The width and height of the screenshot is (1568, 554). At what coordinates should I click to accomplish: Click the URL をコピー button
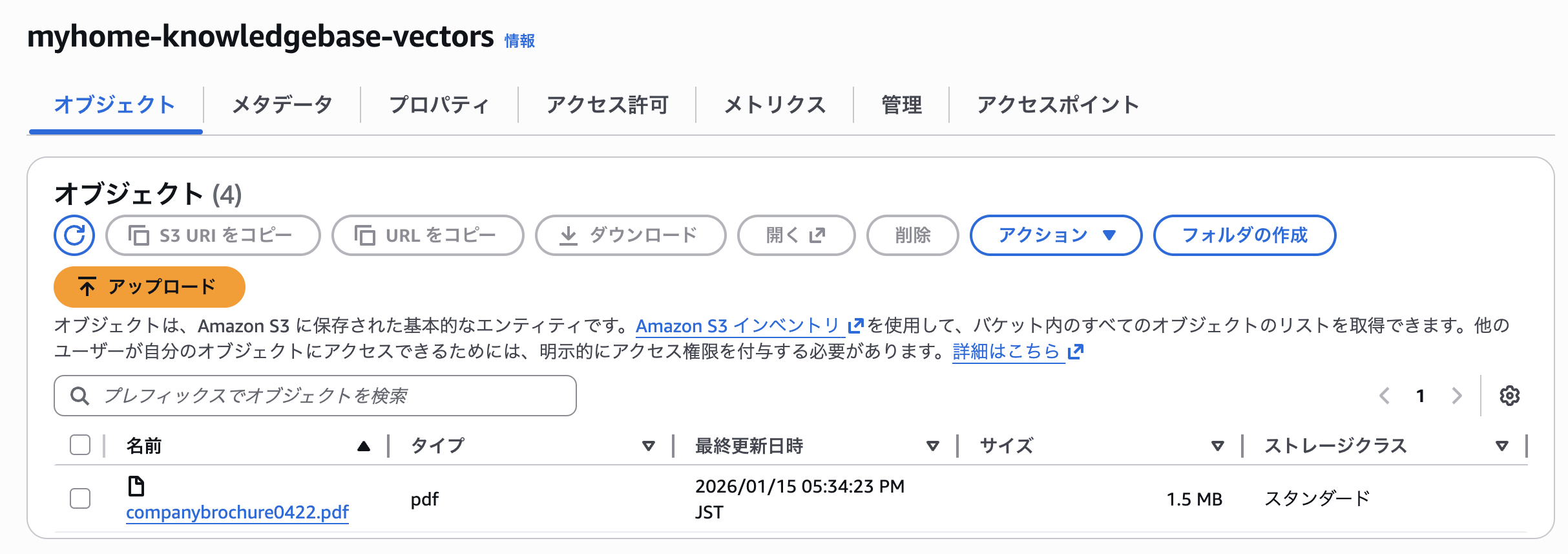tap(427, 235)
